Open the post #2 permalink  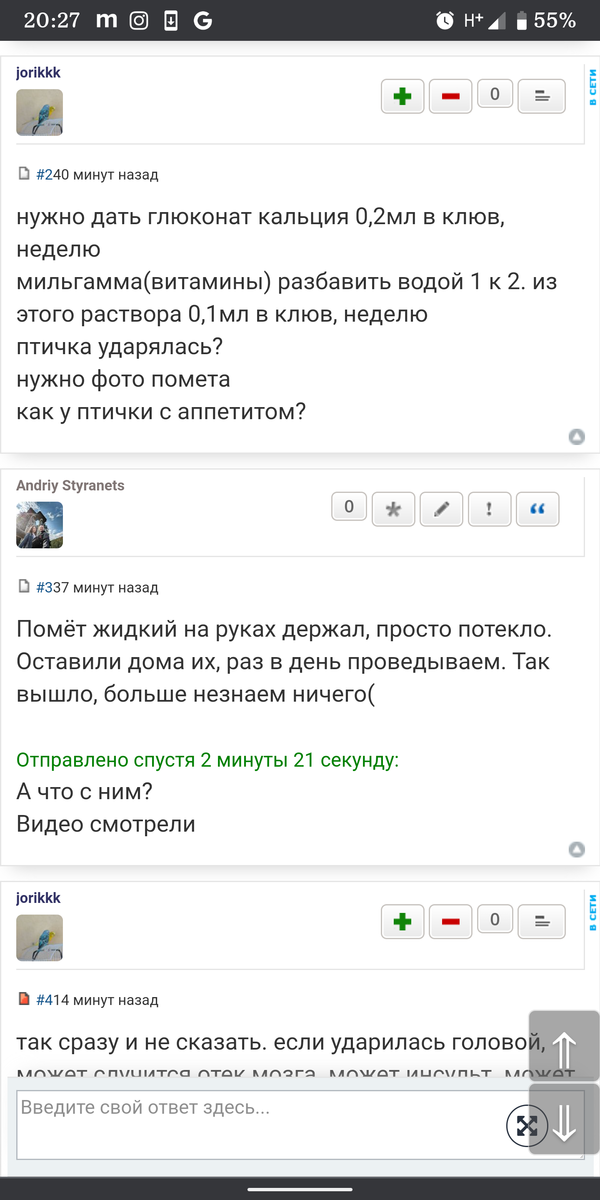point(43,174)
